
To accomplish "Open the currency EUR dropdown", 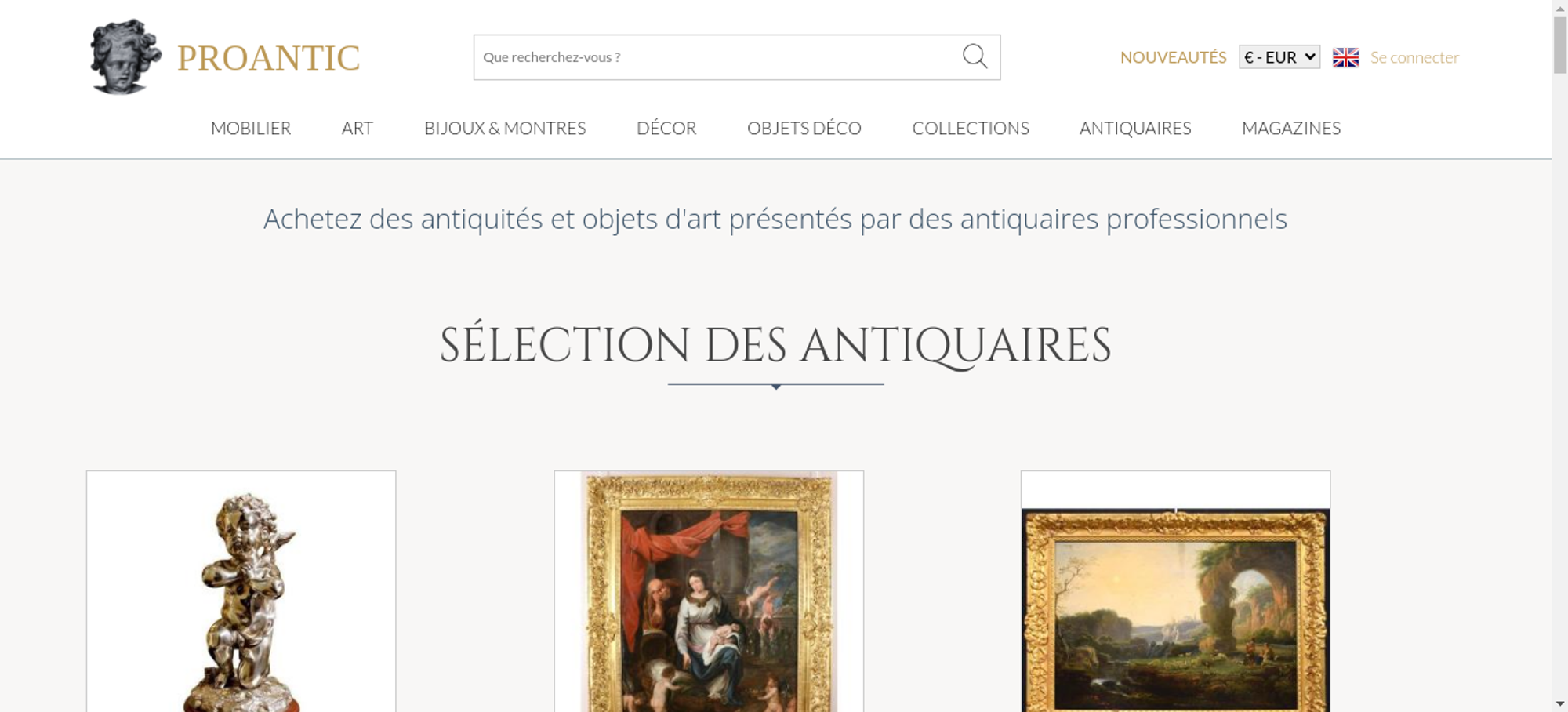I will pos(1279,57).
